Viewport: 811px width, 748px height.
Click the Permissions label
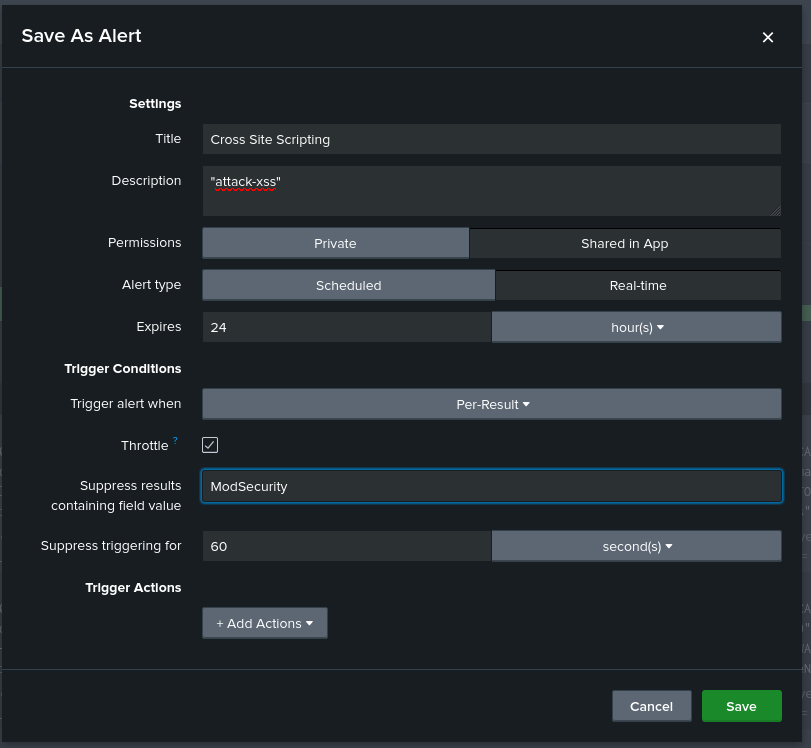145,243
